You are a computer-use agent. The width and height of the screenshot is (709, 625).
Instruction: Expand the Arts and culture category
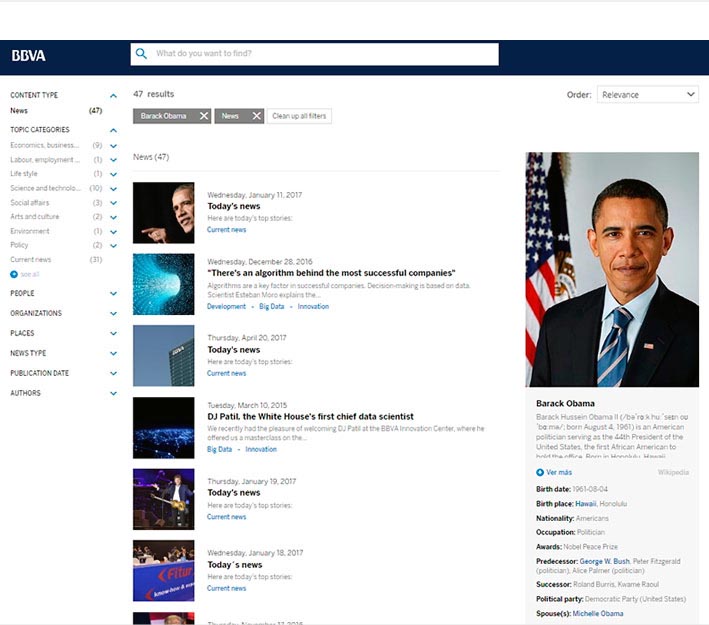coord(113,217)
